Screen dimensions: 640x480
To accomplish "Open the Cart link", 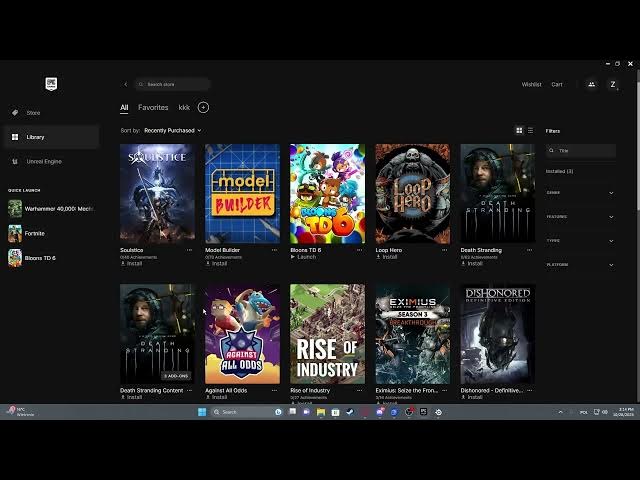I will click(557, 84).
